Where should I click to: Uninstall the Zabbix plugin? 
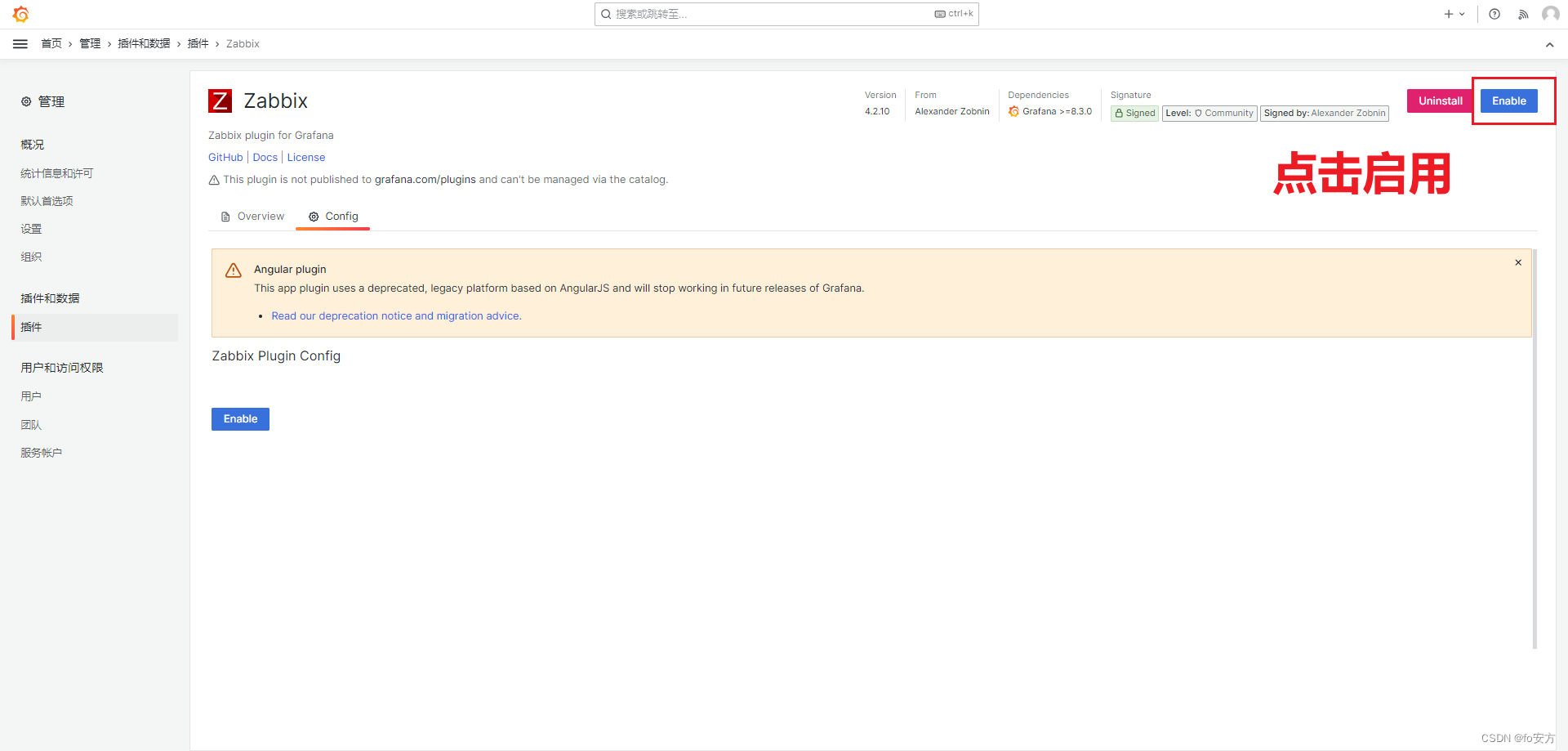1441,101
